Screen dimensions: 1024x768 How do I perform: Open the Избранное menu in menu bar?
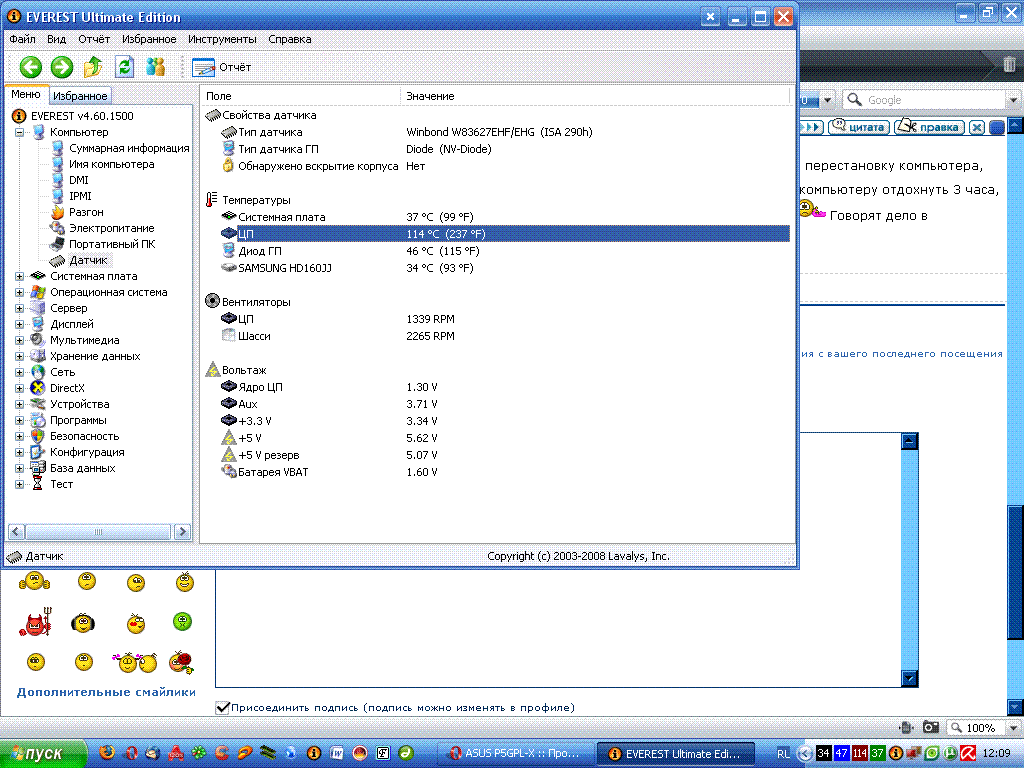[x=149, y=39]
